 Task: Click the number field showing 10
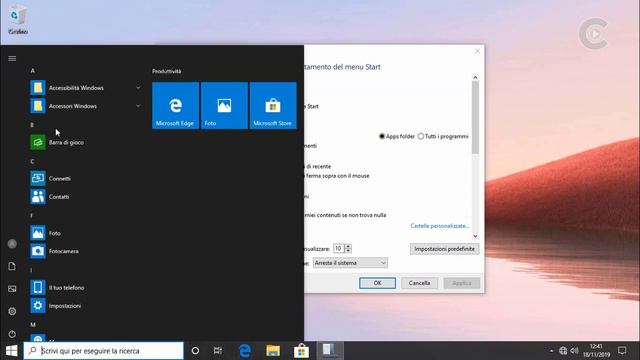tap(339, 248)
